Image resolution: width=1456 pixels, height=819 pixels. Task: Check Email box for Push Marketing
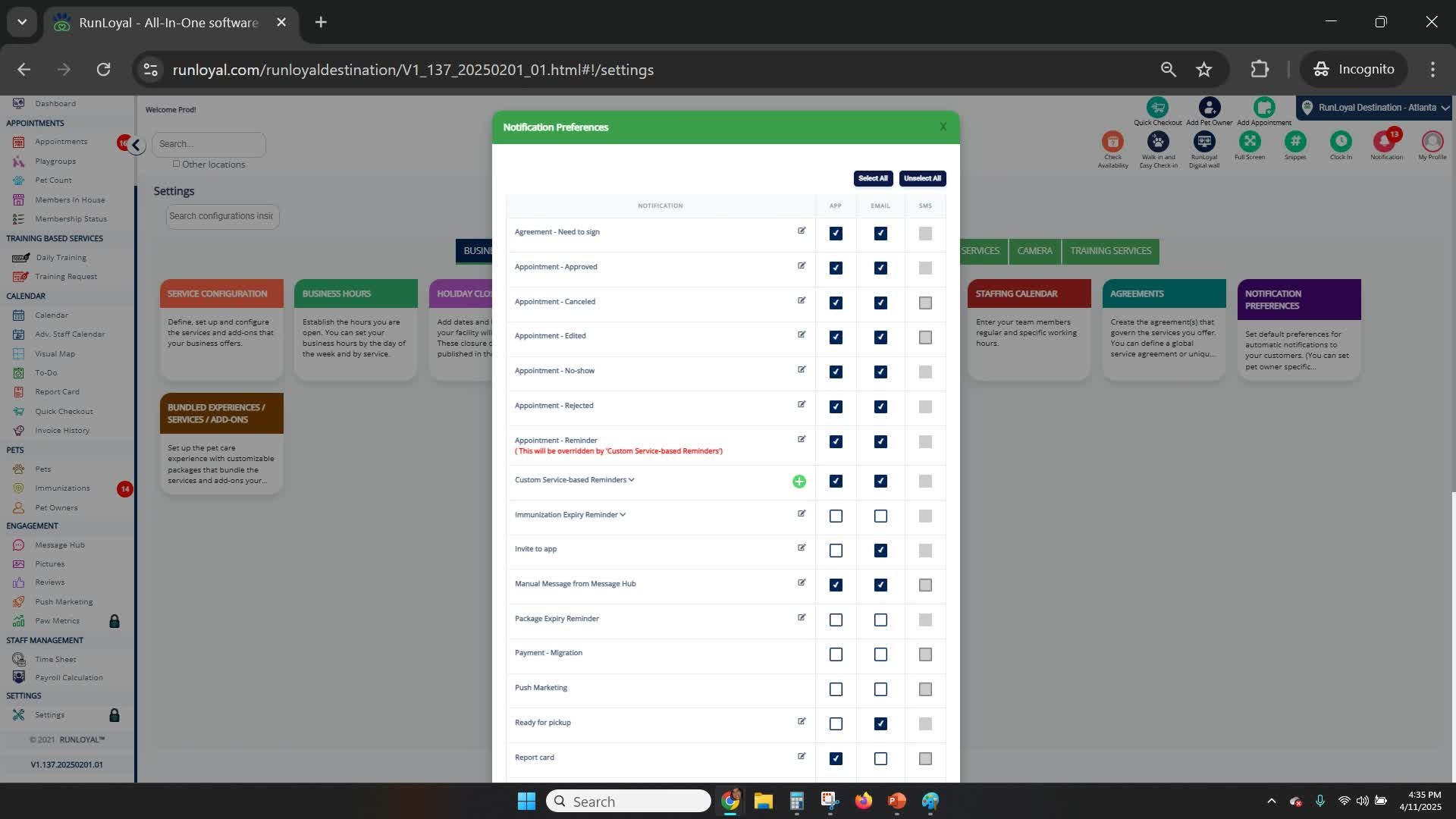(x=880, y=689)
